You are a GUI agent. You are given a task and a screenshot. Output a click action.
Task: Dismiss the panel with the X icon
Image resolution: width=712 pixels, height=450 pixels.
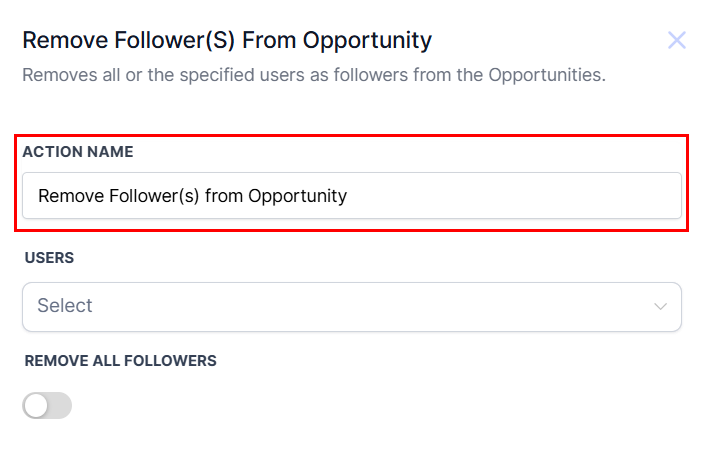coord(677,40)
